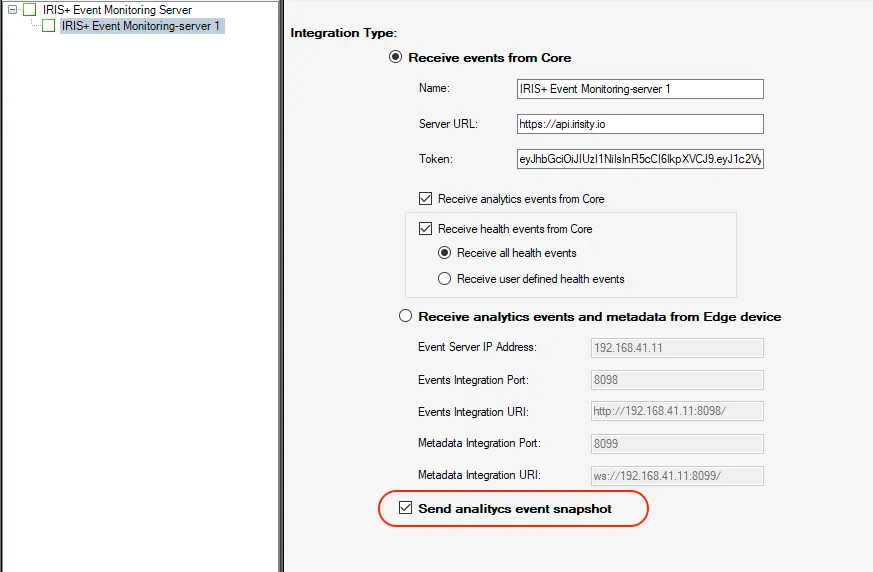873x572 pixels.
Task: Click the Token input field
Action: [640, 159]
